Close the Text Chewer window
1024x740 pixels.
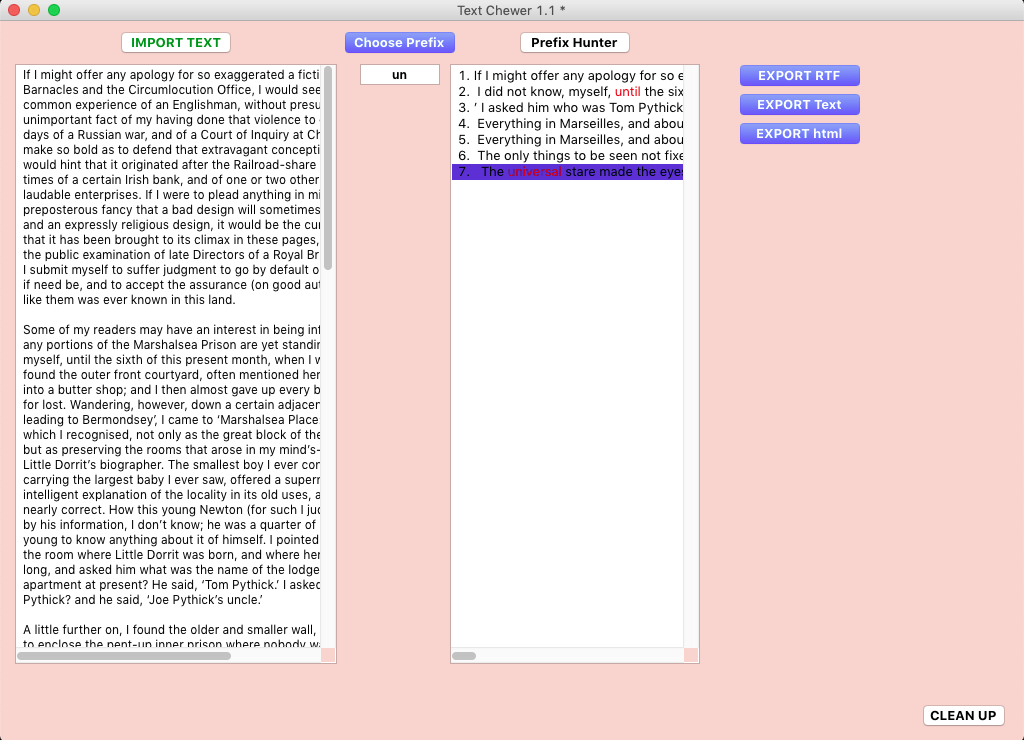tap(14, 10)
